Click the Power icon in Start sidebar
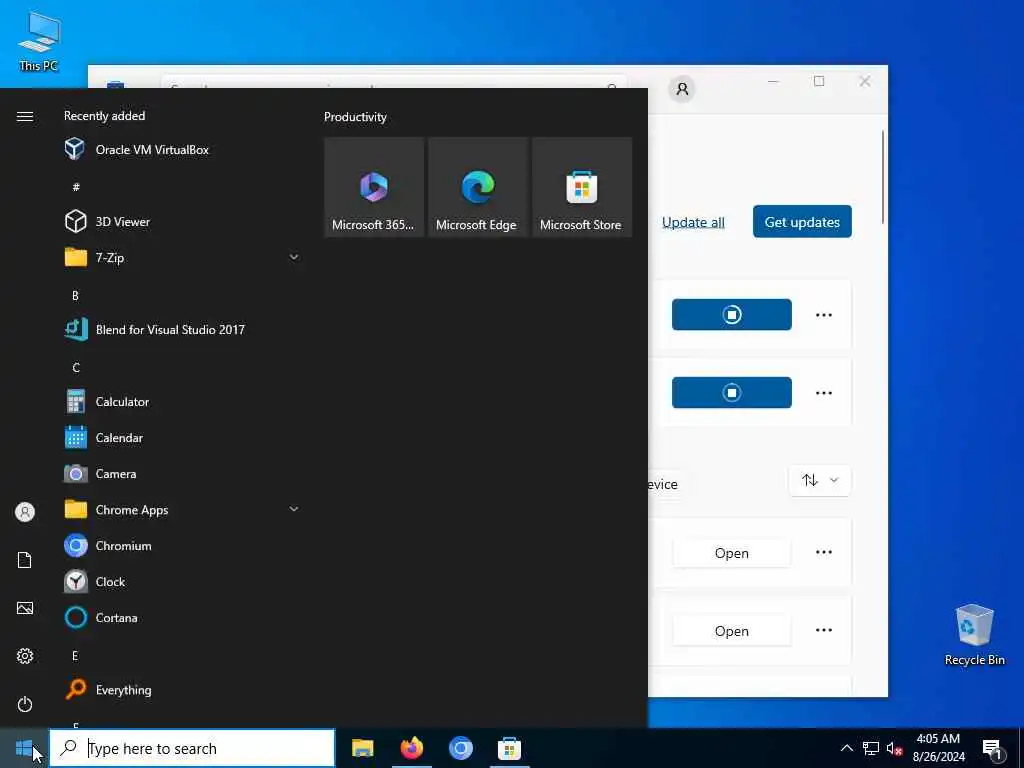 point(25,704)
